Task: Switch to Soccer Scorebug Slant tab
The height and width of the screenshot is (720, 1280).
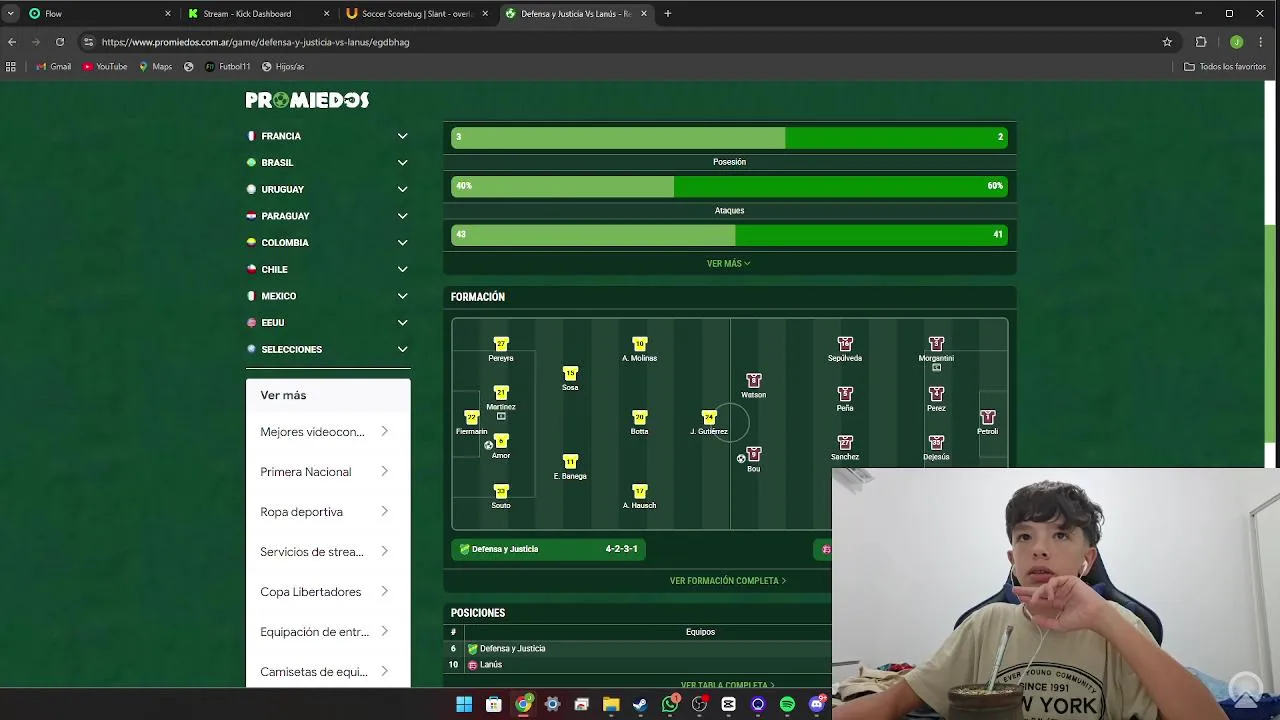Action: coord(417,14)
